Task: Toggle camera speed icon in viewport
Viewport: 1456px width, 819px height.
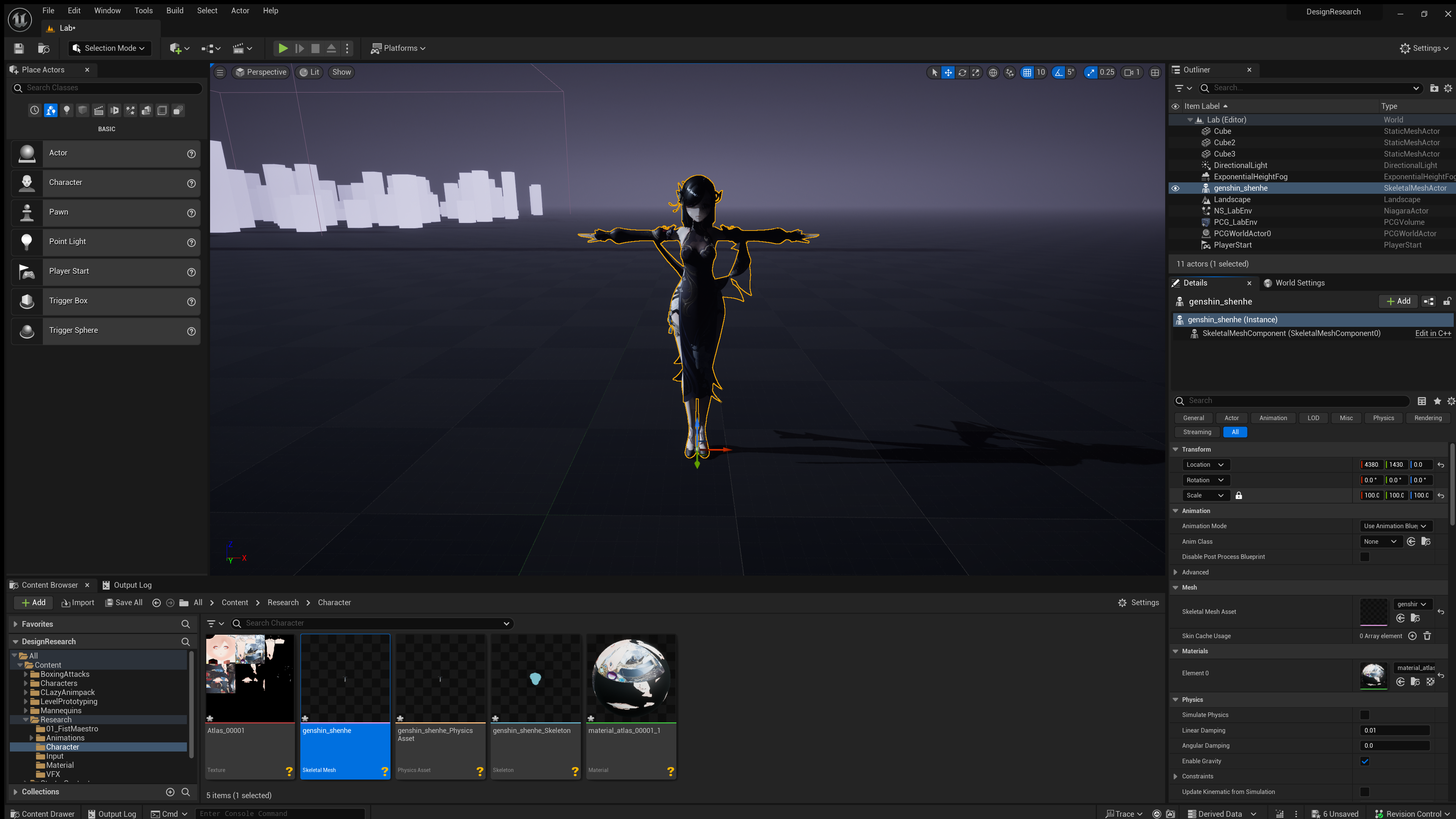Action: coord(1129,72)
